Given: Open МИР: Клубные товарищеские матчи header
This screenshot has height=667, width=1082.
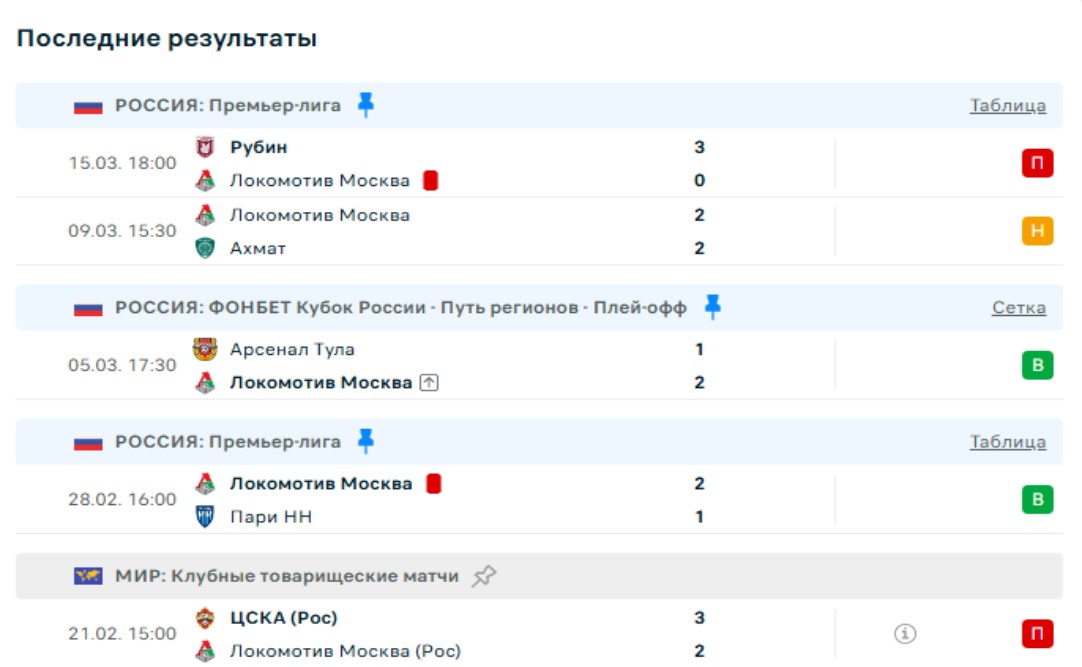Looking at the screenshot, I should tap(287, 576).
